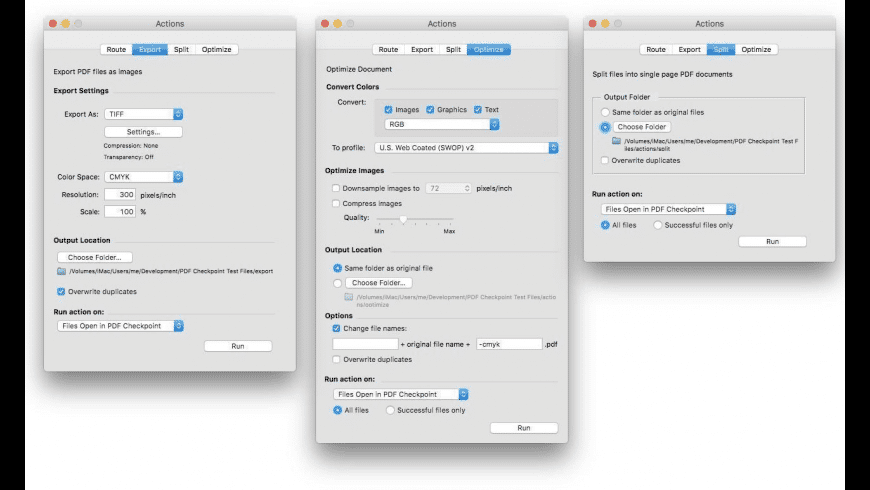Click Resolution field showing 300
870x490 pixels.
[x=120, y=195]
